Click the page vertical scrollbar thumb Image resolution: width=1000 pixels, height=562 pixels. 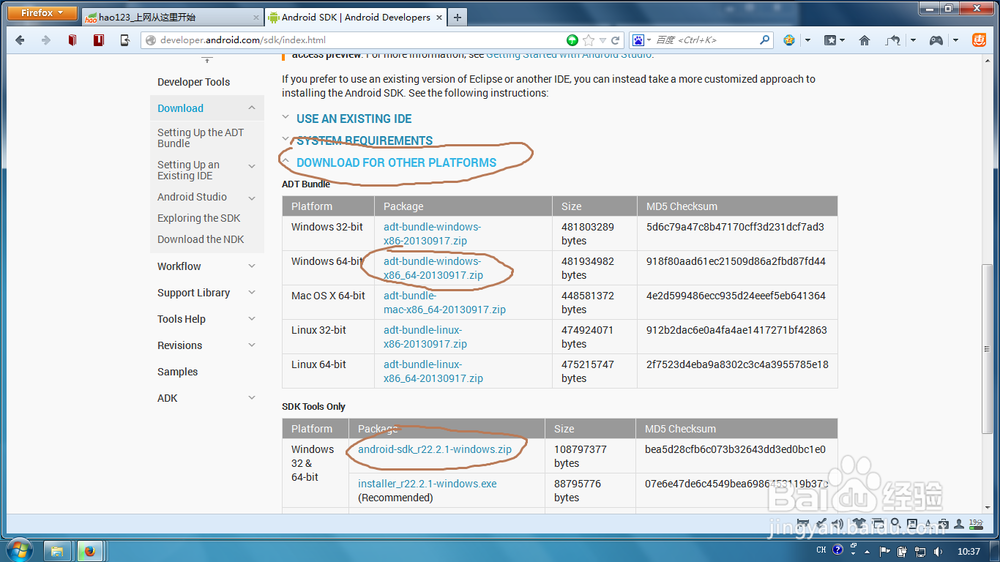[x=987, y=348]
